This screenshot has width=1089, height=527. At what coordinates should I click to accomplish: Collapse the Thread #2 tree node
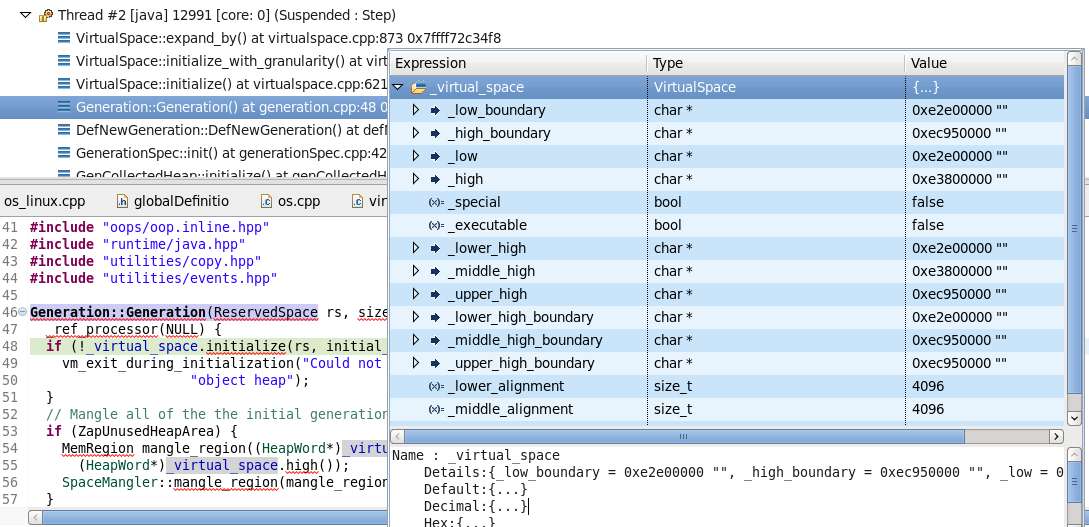click(x=26, y=15)
